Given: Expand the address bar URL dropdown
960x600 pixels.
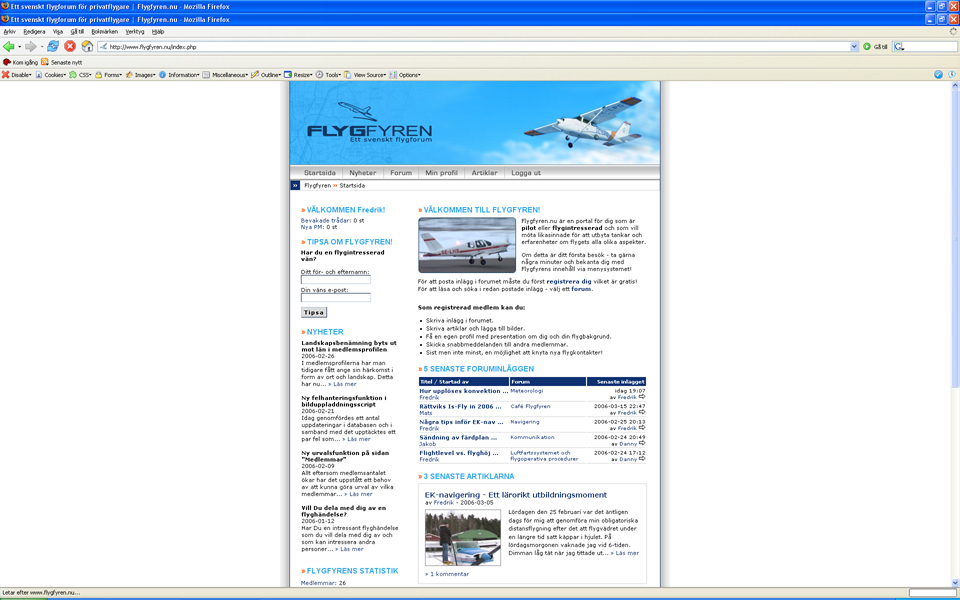Looking at the screenshot, I should tap(854, 47).
